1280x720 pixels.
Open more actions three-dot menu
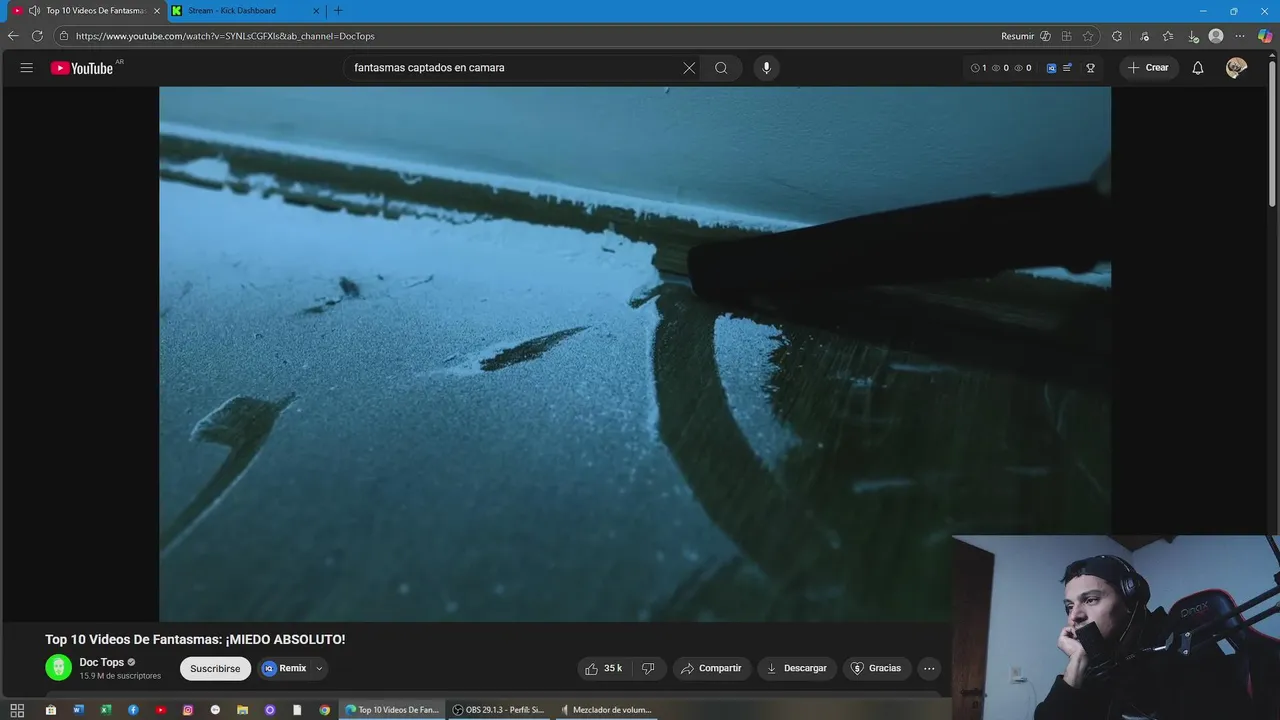pos(929,668)
